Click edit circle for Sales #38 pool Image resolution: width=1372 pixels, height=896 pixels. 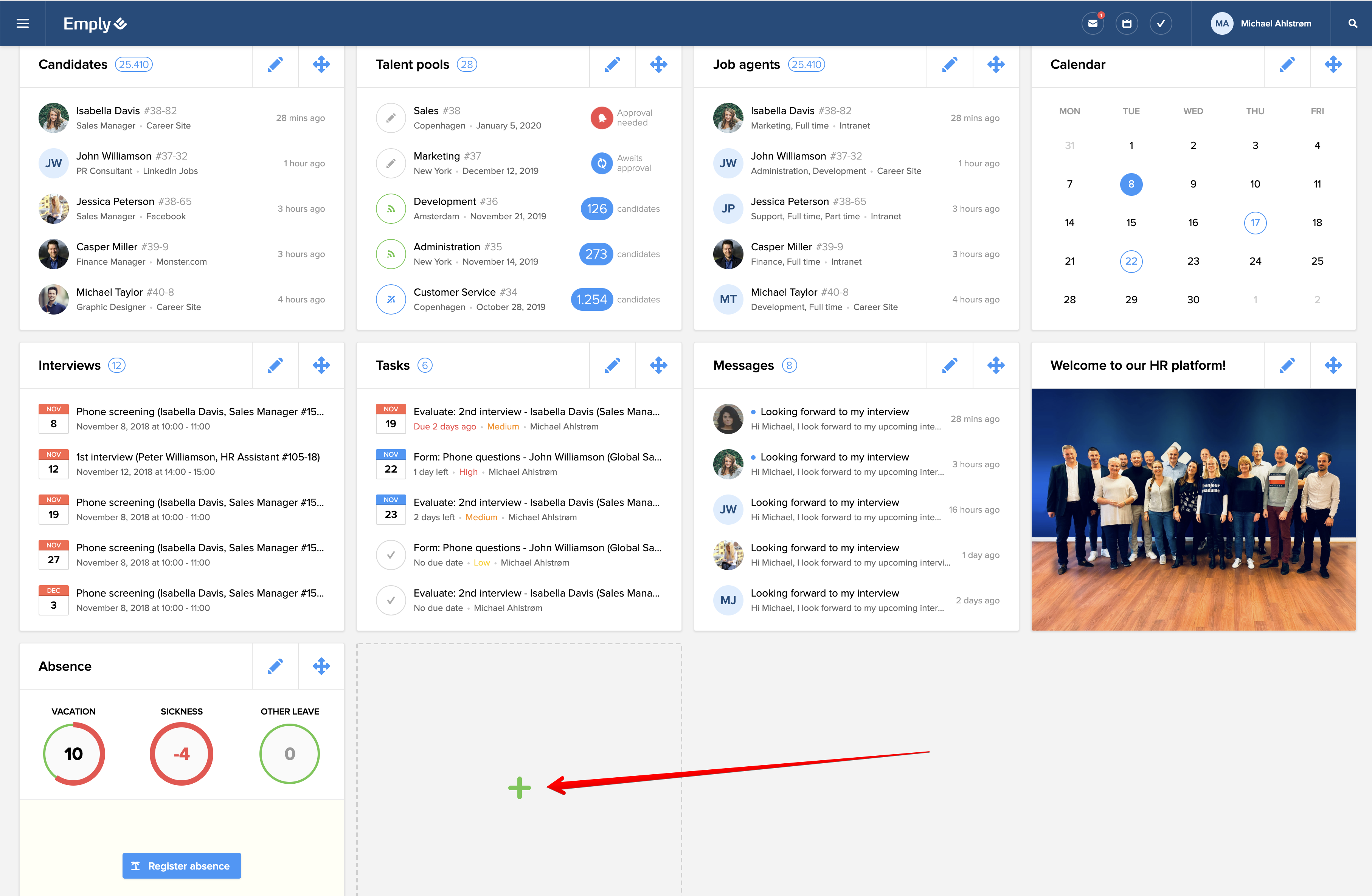click(391, 118)
